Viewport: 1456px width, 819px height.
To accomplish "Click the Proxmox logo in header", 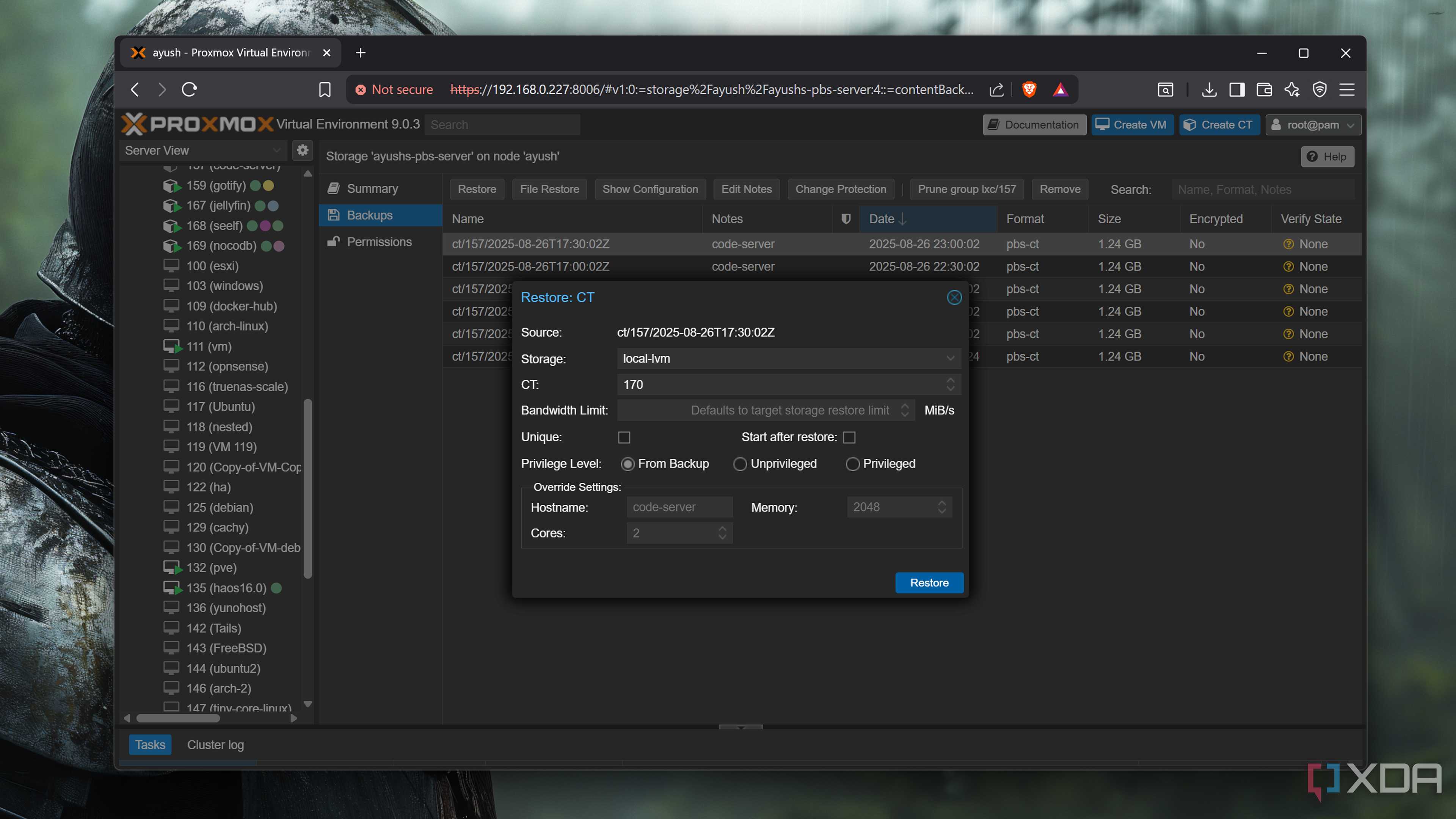I will coord(197,124).
